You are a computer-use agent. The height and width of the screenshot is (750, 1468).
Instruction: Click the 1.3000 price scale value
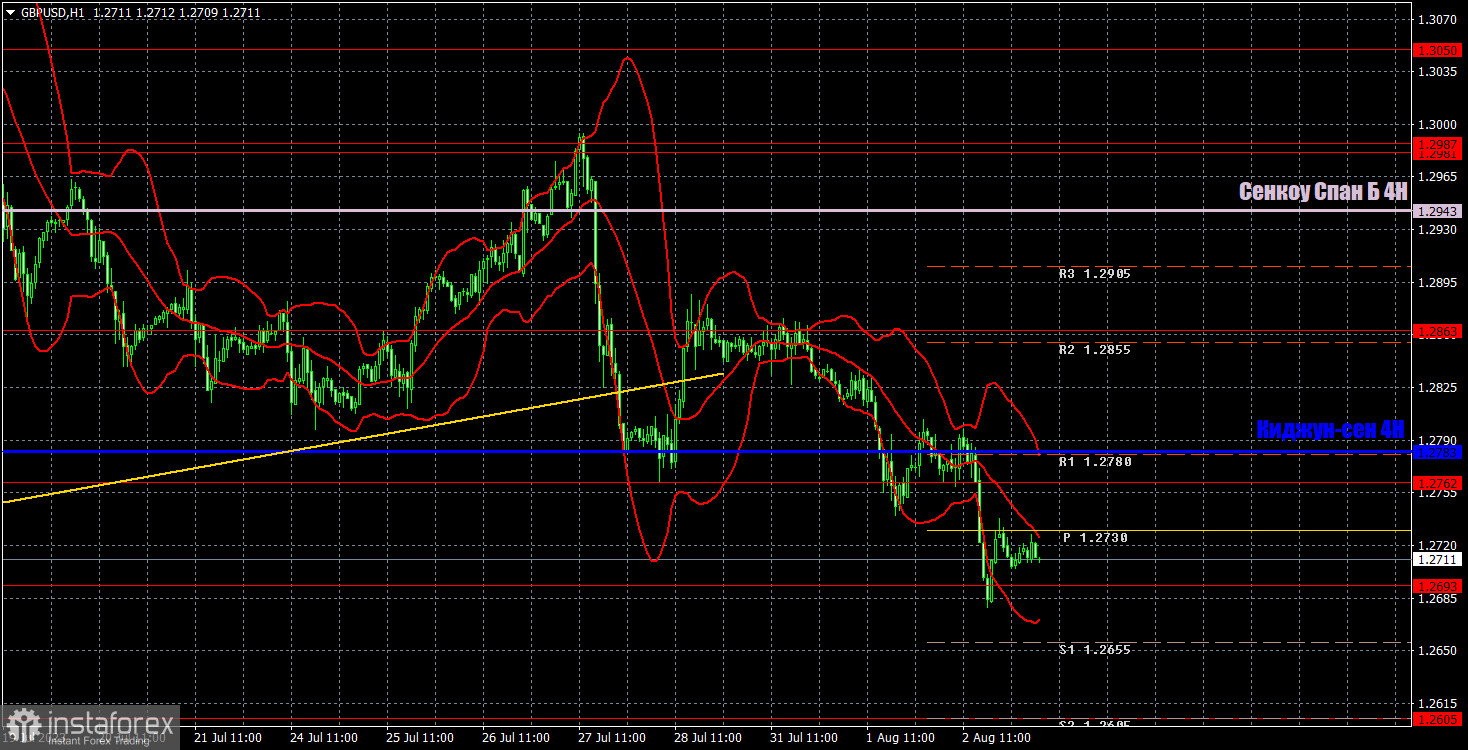click(1438, 125)
